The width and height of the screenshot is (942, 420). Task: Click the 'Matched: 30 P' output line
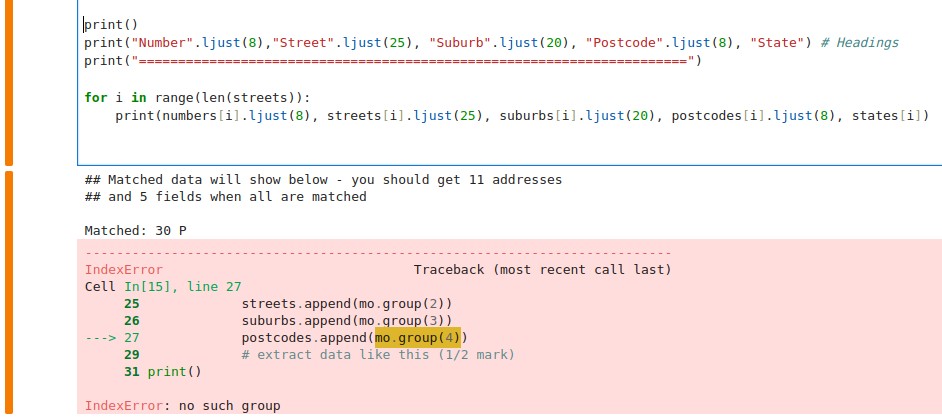click(x=135, y=231)
